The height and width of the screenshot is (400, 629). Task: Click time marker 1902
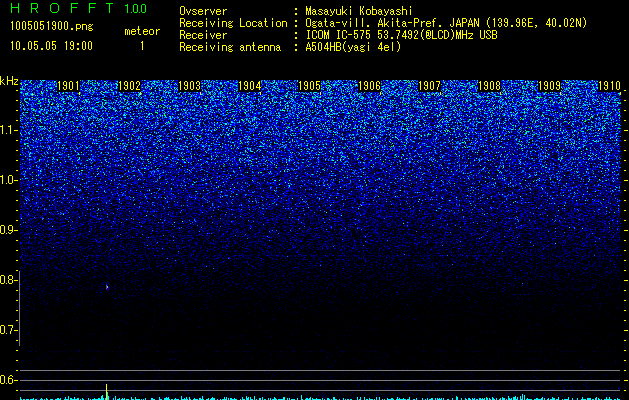(x=130, y=86)
